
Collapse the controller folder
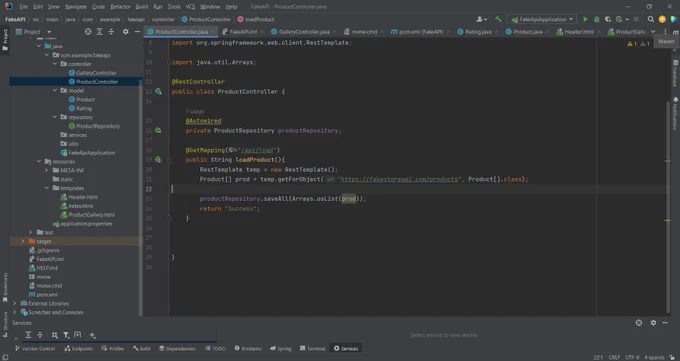(x=55, y=64)
